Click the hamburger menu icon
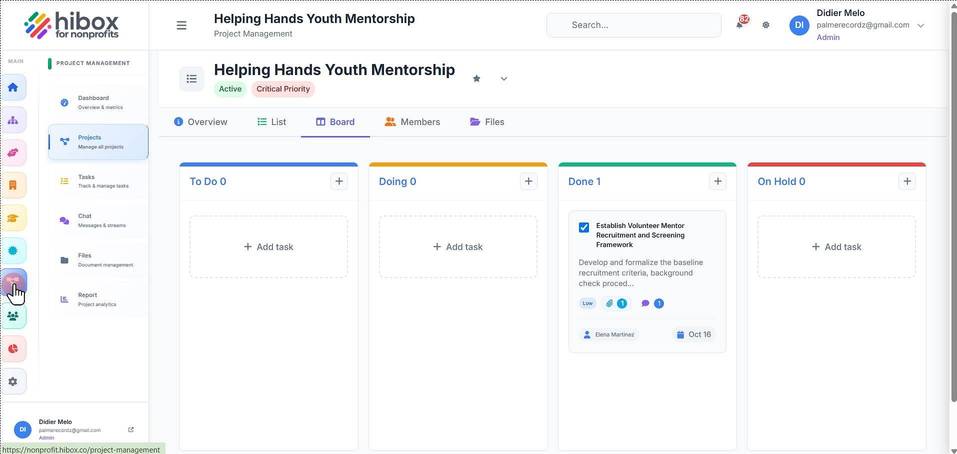This screenshot has height=454, width=957. click(x=181, y=26)
